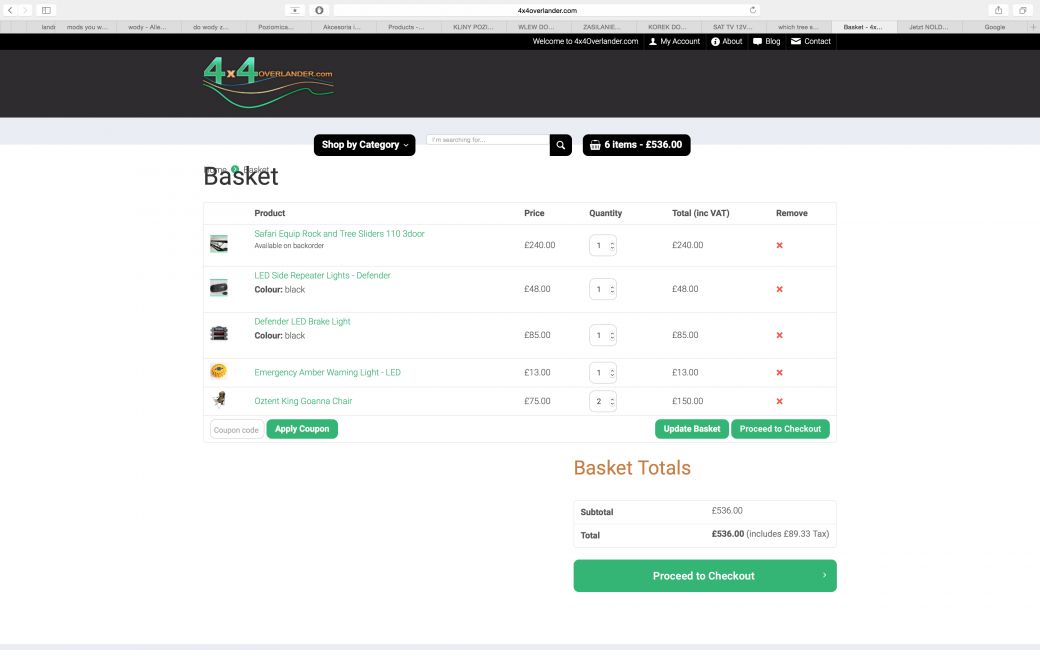Open My Account in top bar
Screen dimensions: 1040x650
674,41
